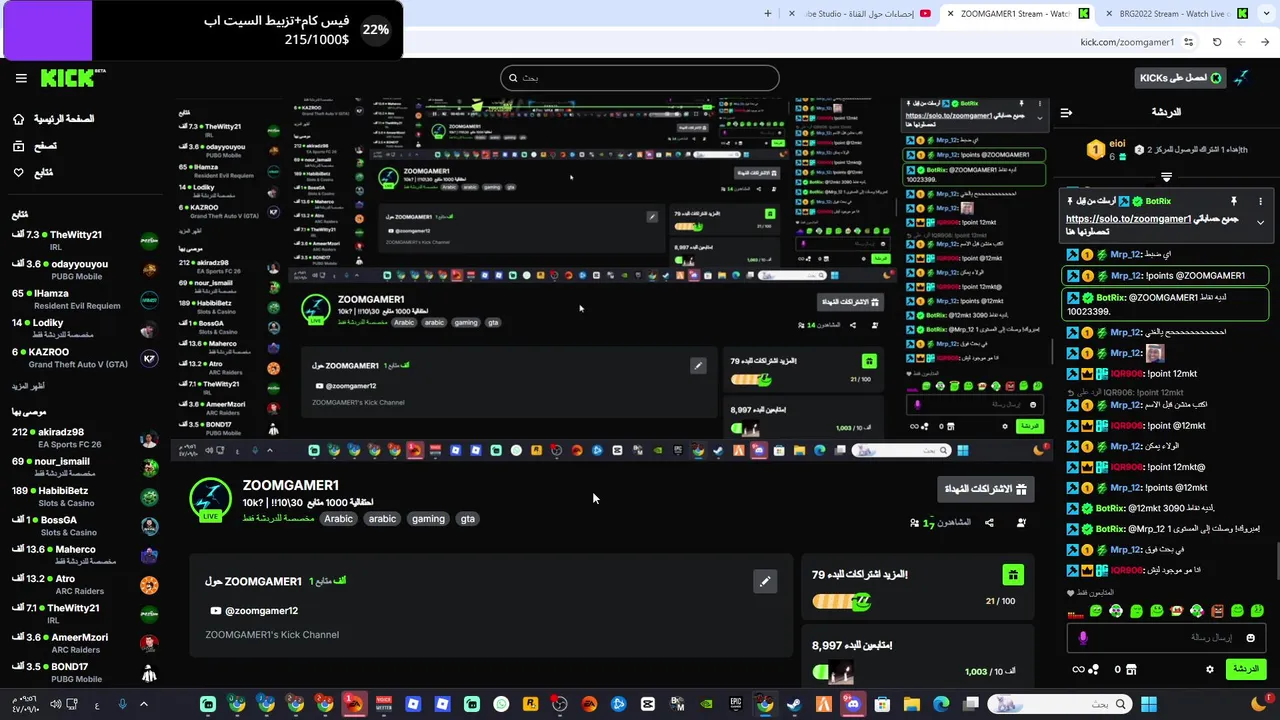Open Discord from the taskbar

(852, 705)
